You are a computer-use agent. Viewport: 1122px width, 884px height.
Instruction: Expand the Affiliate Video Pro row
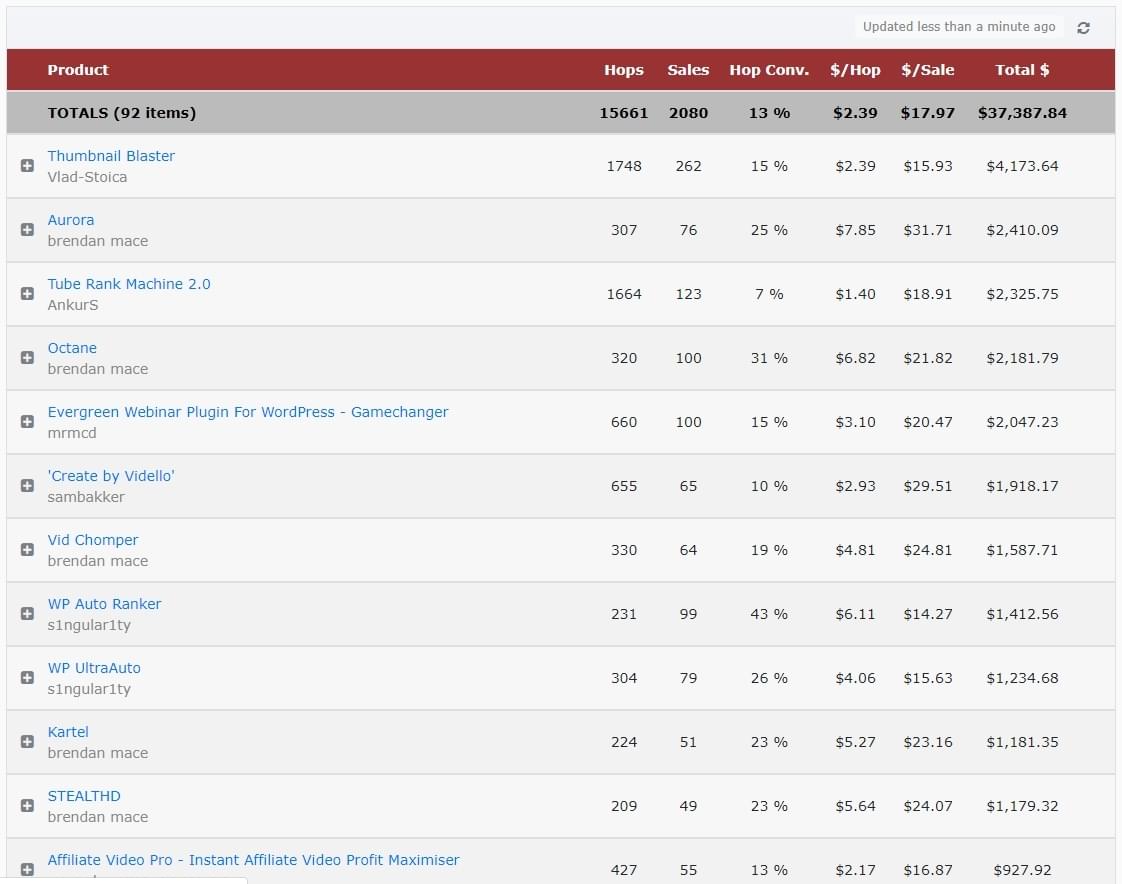[27, 870]
